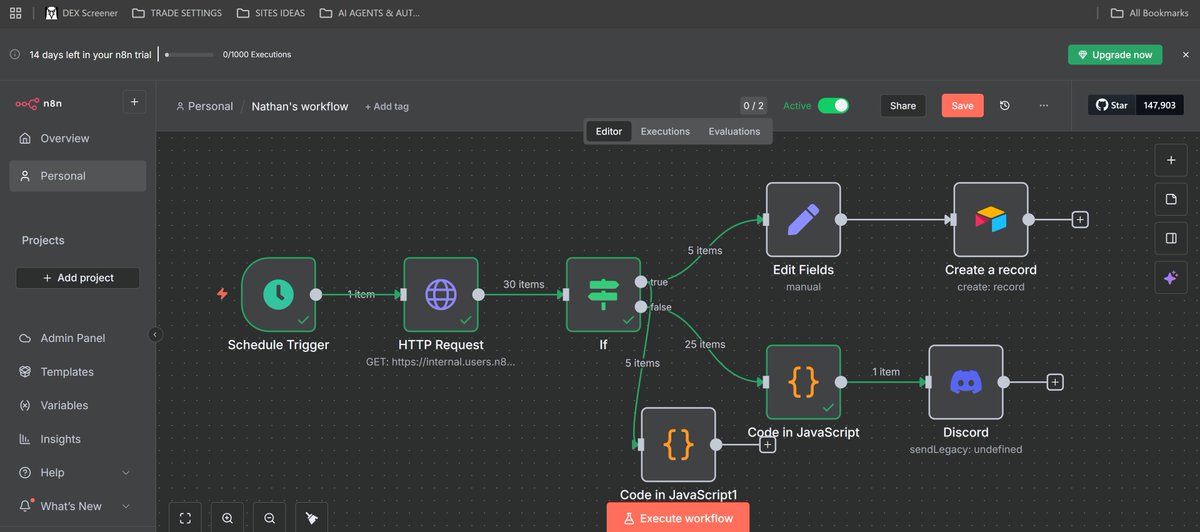Click the Add project button

78,278
